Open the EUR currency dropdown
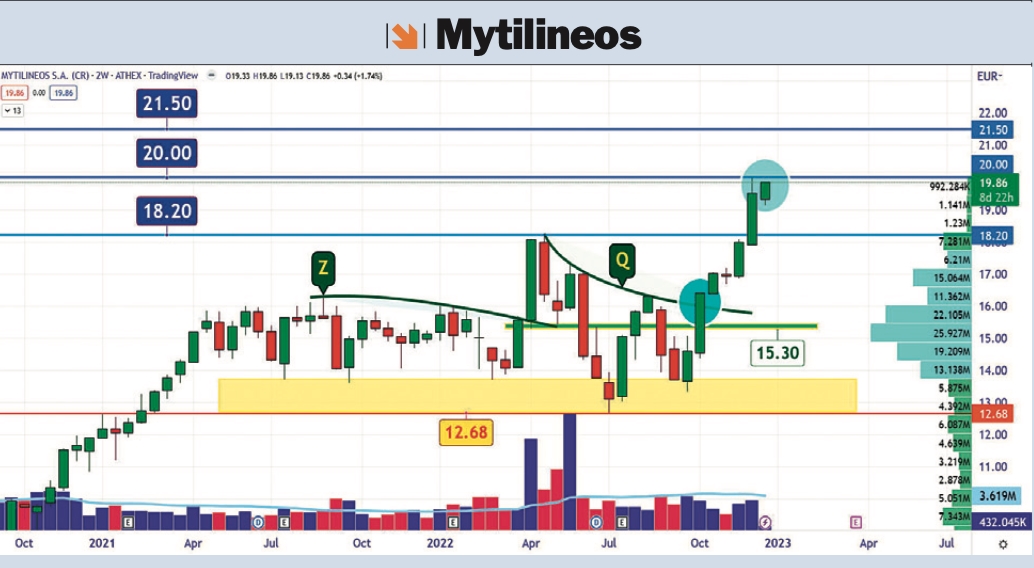The width and height of the screenshot is (1034, 568). tap(989, 77)
